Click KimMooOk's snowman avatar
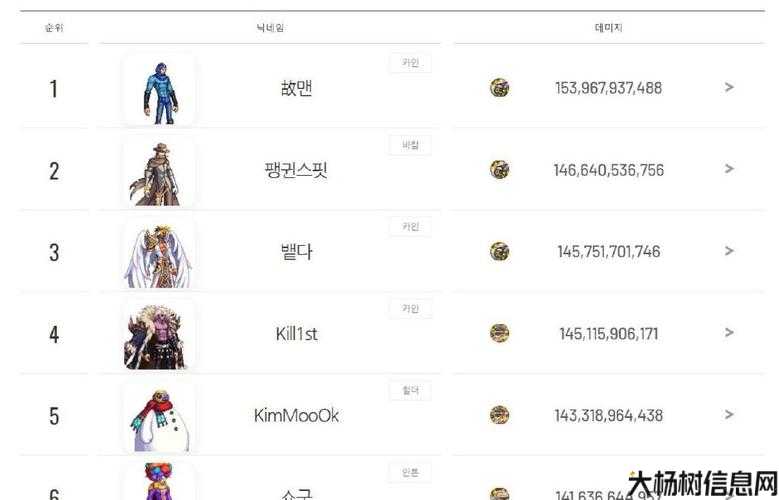The image size is (779, 500). pyautogui.click(x=160, y=418)
